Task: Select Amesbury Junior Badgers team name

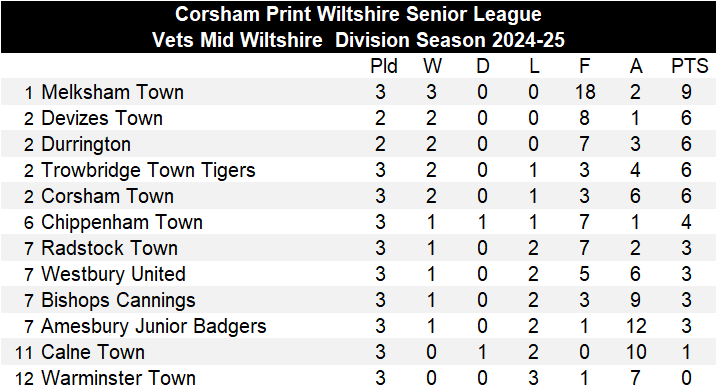Action: click(153, 327)
